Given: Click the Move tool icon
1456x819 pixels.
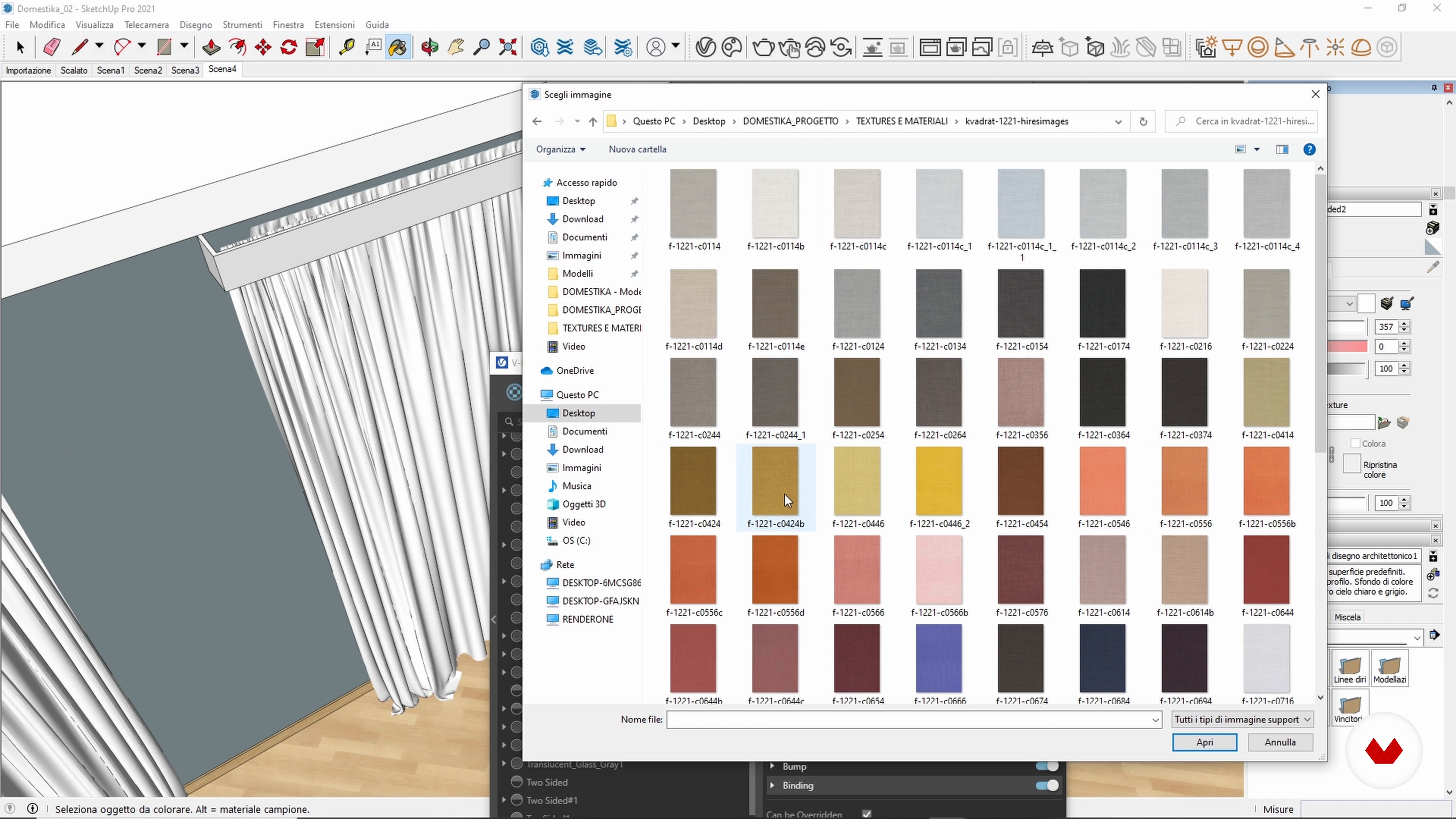Looking at the screenshot, I should pyautogui.click(x=264, y=47).
